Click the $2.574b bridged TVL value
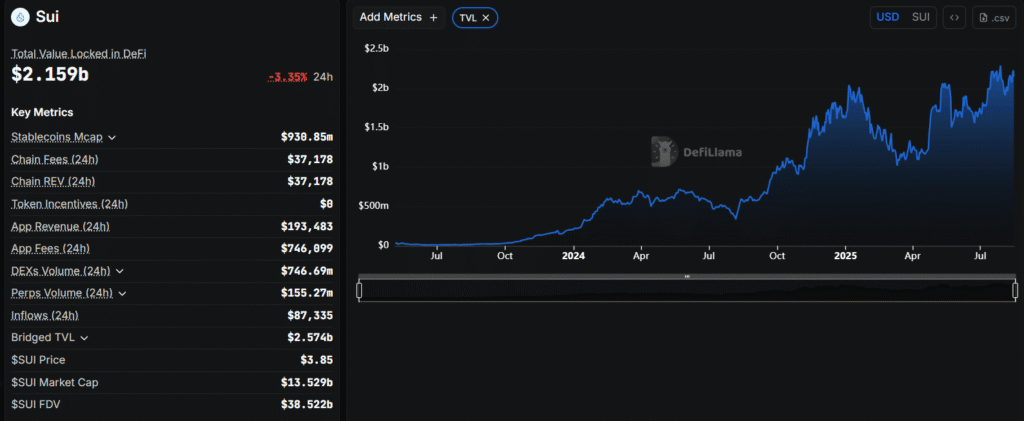The image size is (1024, 421). 310,337
